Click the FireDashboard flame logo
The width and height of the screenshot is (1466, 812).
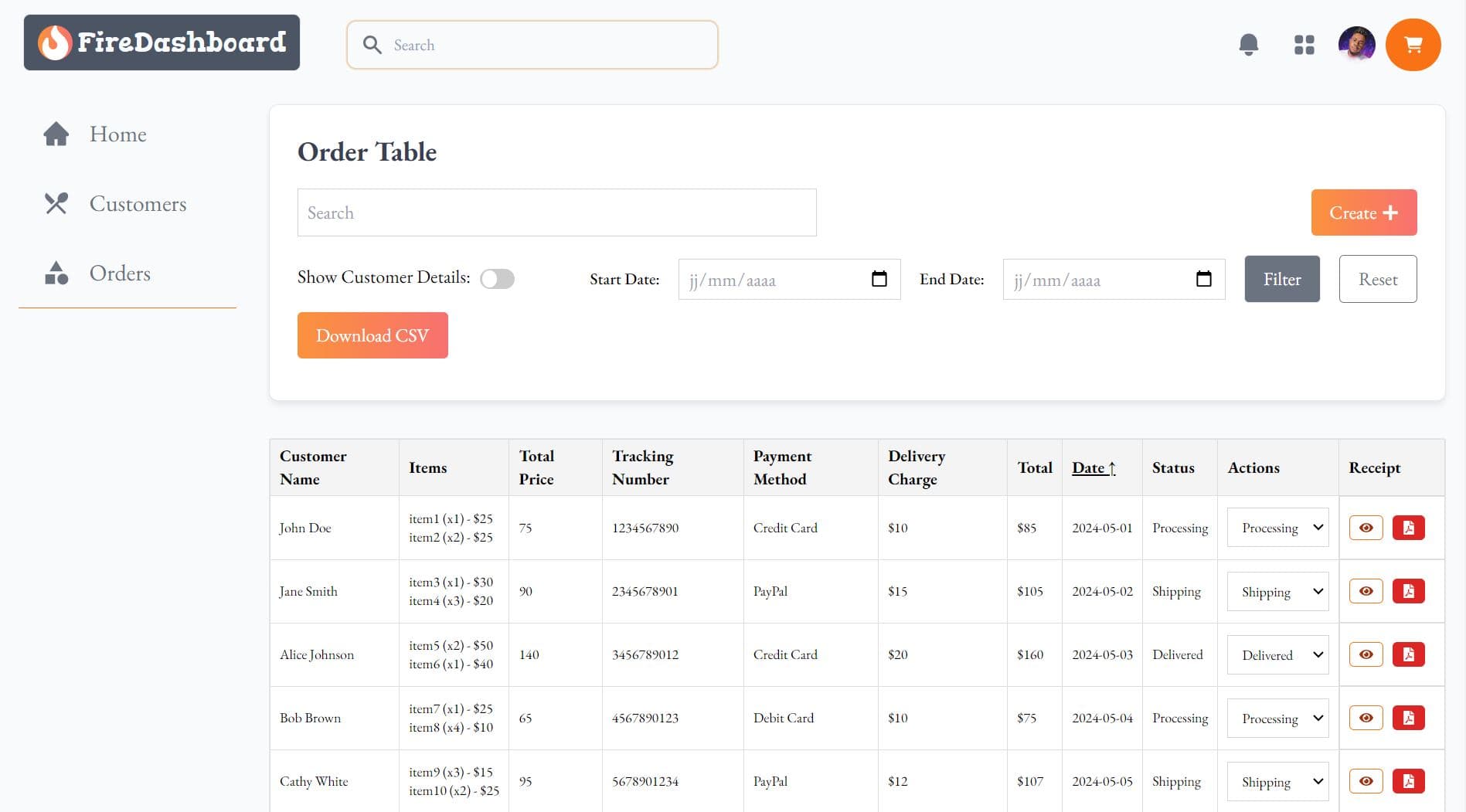click(55, 42)
